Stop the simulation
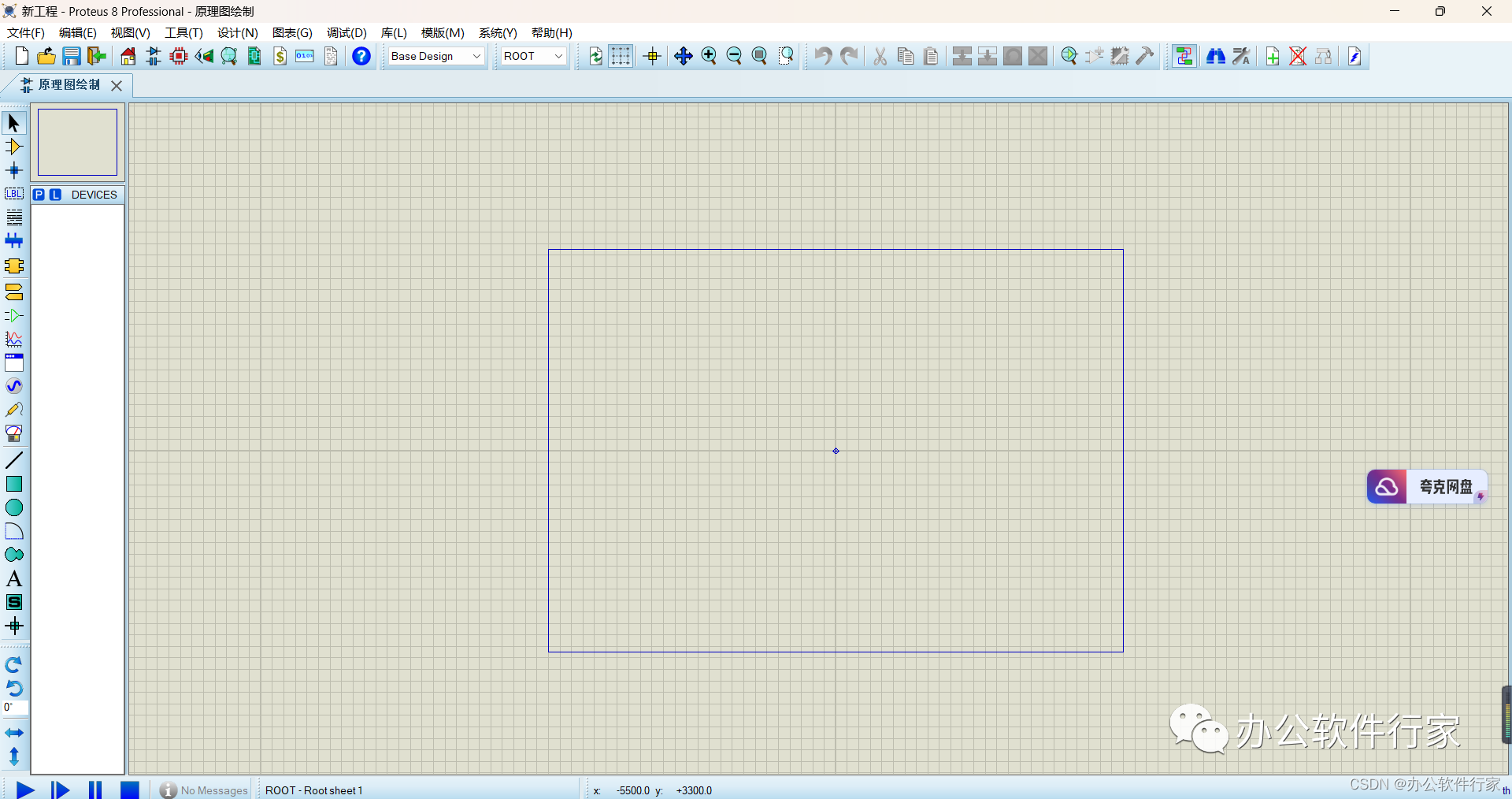Image resolution: width=1512 pixels, height=799 pixels. (x=130, y=790)
